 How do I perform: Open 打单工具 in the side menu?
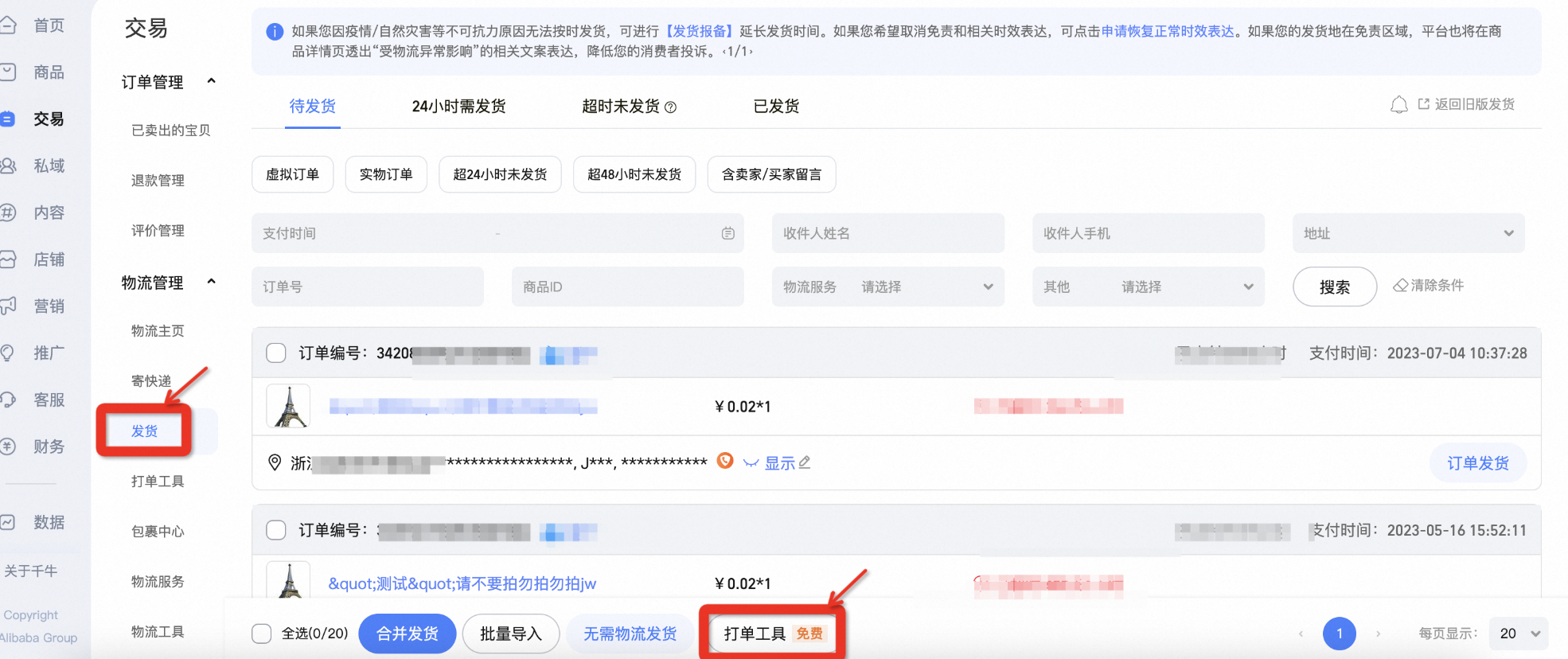click(x=158, y=482)
